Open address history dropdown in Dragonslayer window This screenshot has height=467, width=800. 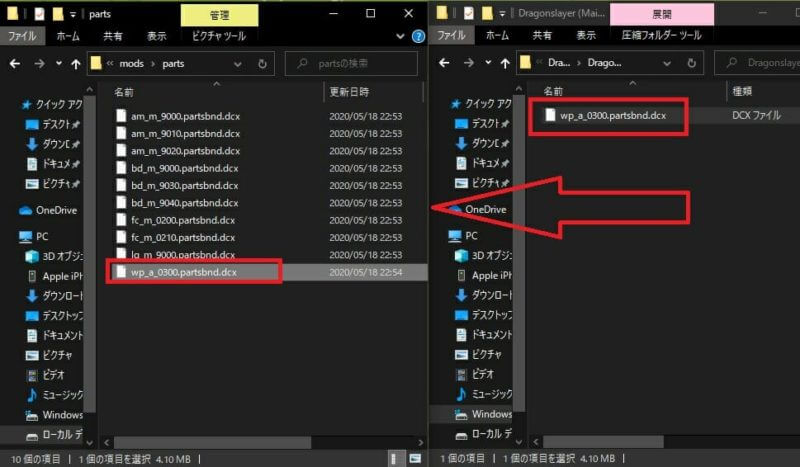667,63
